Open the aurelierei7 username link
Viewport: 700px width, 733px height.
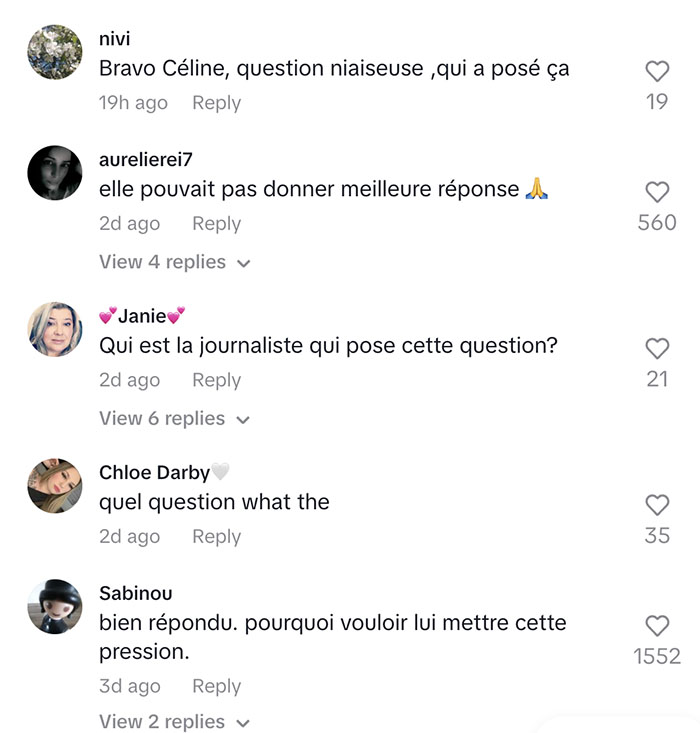tap(146, 160)
